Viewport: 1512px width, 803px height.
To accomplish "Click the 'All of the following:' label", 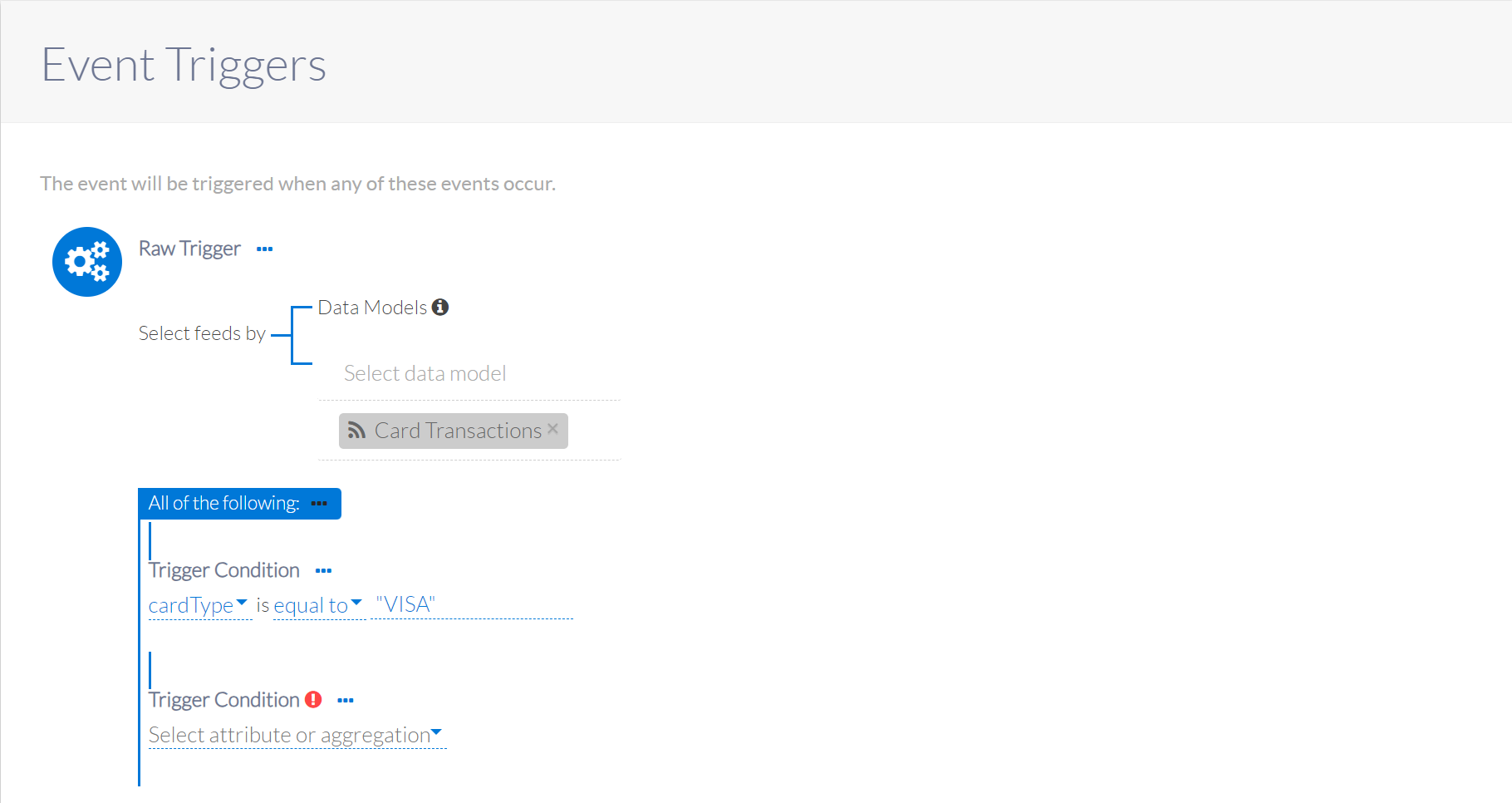I will 223,504.
